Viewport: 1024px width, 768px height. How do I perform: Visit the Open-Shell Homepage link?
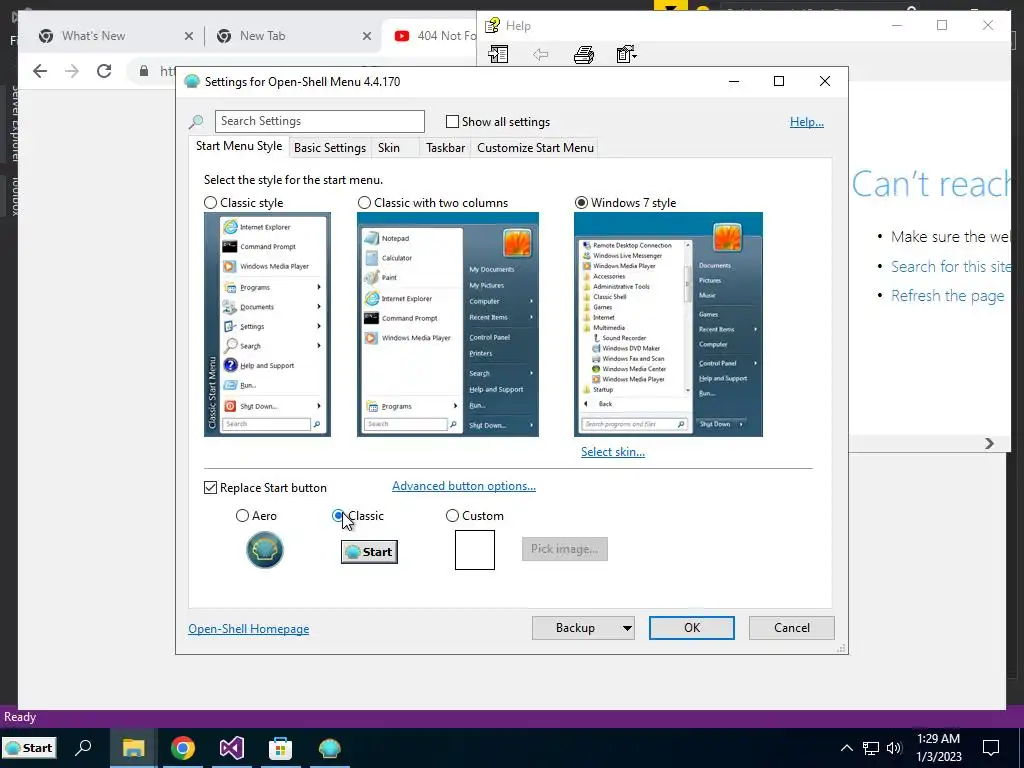tap(248, 629)
